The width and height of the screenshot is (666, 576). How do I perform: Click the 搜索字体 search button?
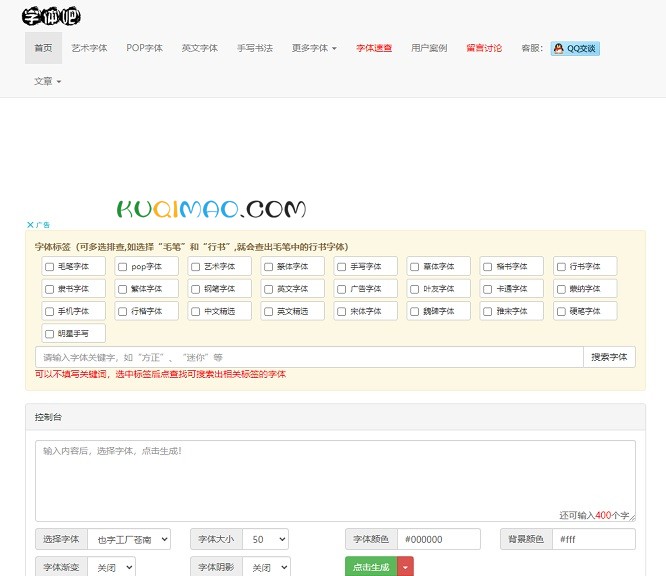pos(609,357)
